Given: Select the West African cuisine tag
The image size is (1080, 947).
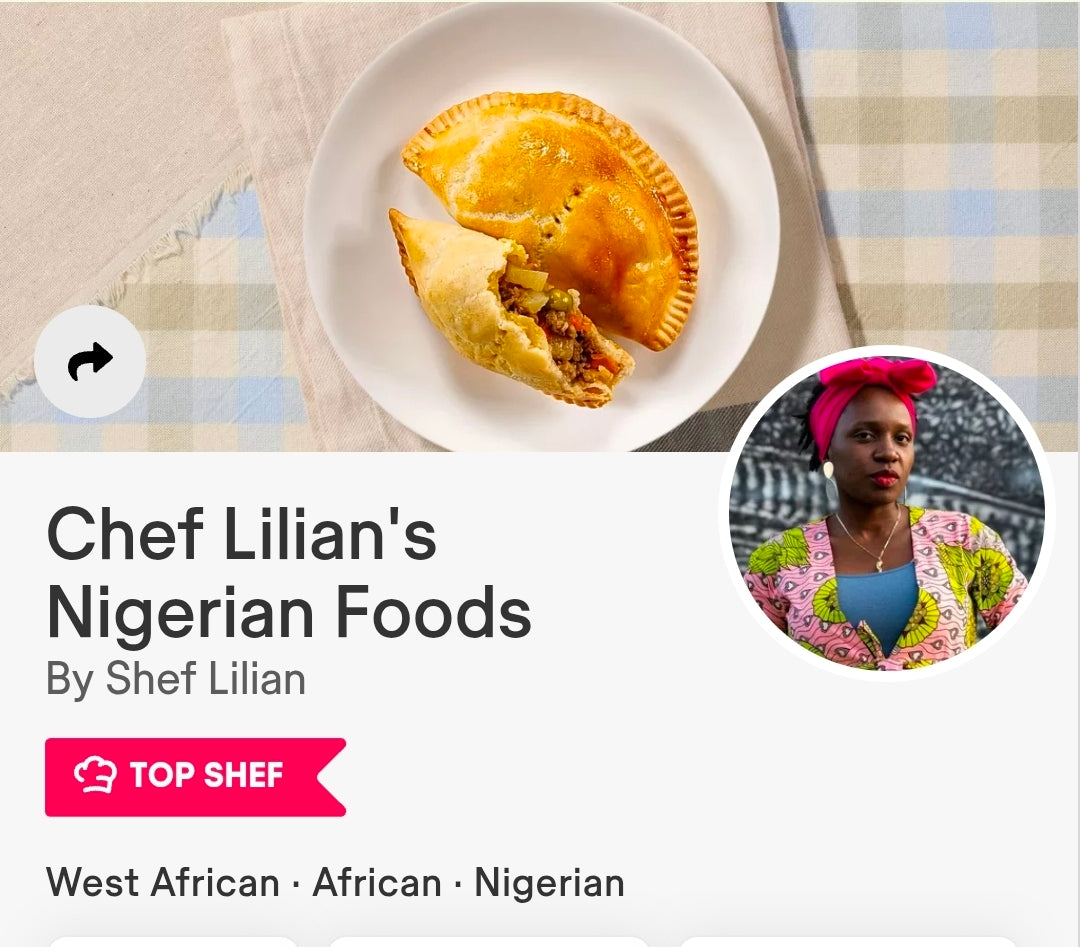Looking at the screenshot, I should click(x=163, y=882).
